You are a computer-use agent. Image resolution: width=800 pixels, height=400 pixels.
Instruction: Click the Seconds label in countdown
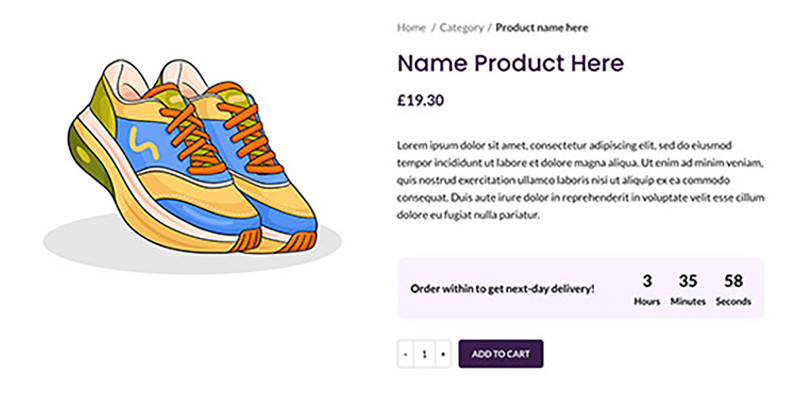click(733, 301)
